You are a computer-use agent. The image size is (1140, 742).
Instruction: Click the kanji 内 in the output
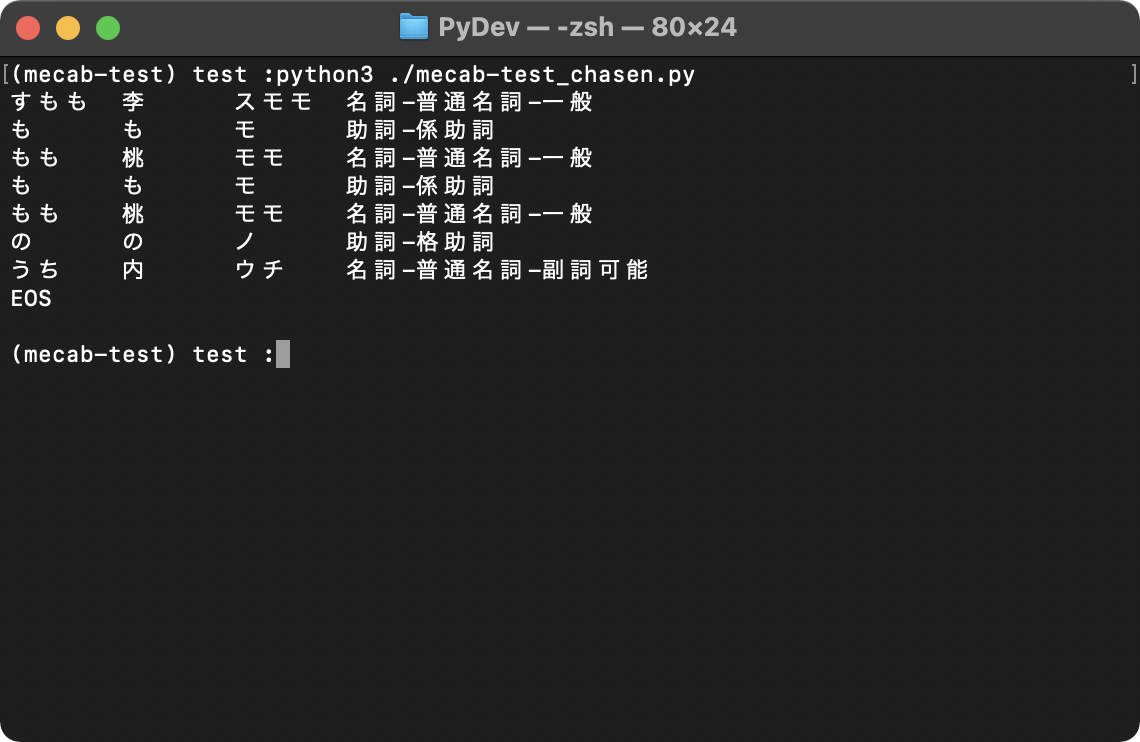(x=133, y=270)
